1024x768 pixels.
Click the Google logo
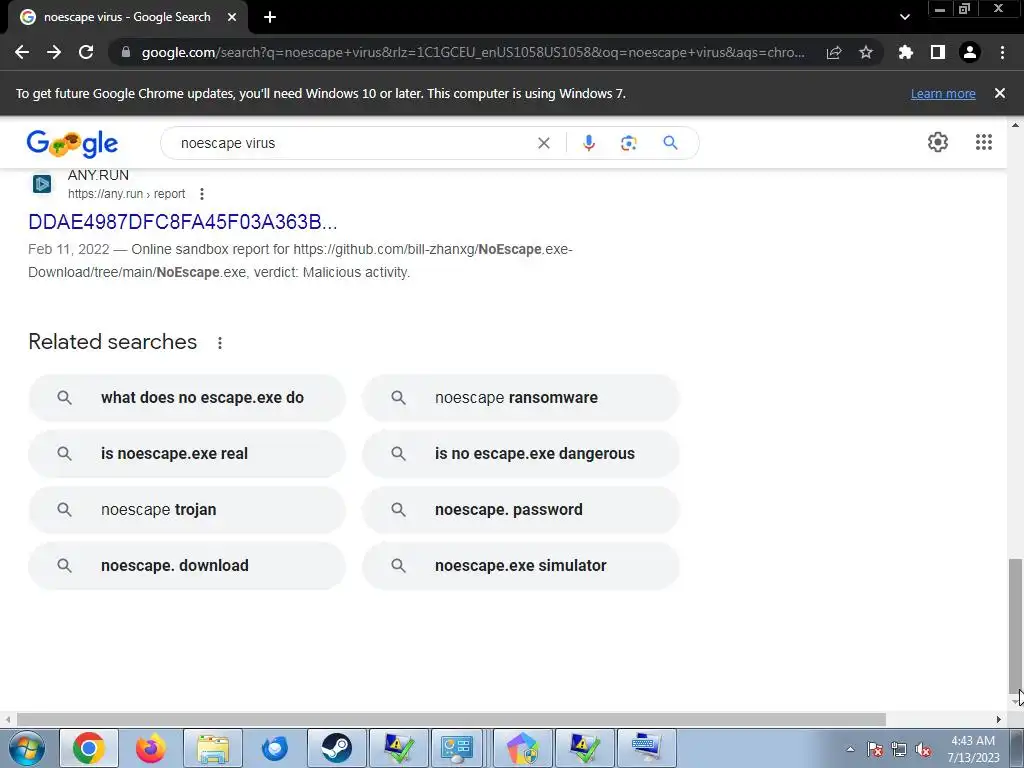[72, 143]
